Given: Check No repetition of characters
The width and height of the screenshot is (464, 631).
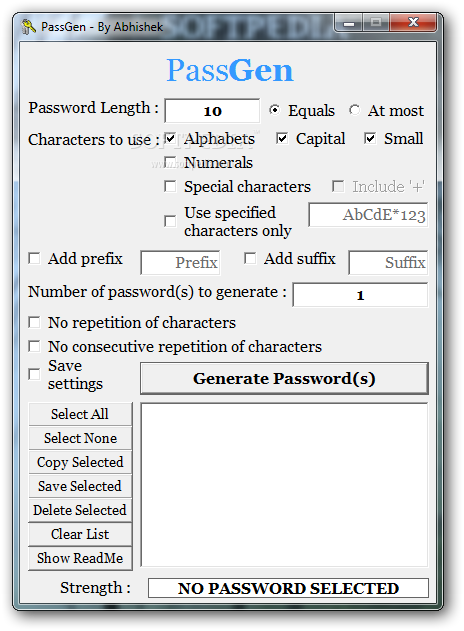Looking at the screenshot, I should tap(34, 322).
